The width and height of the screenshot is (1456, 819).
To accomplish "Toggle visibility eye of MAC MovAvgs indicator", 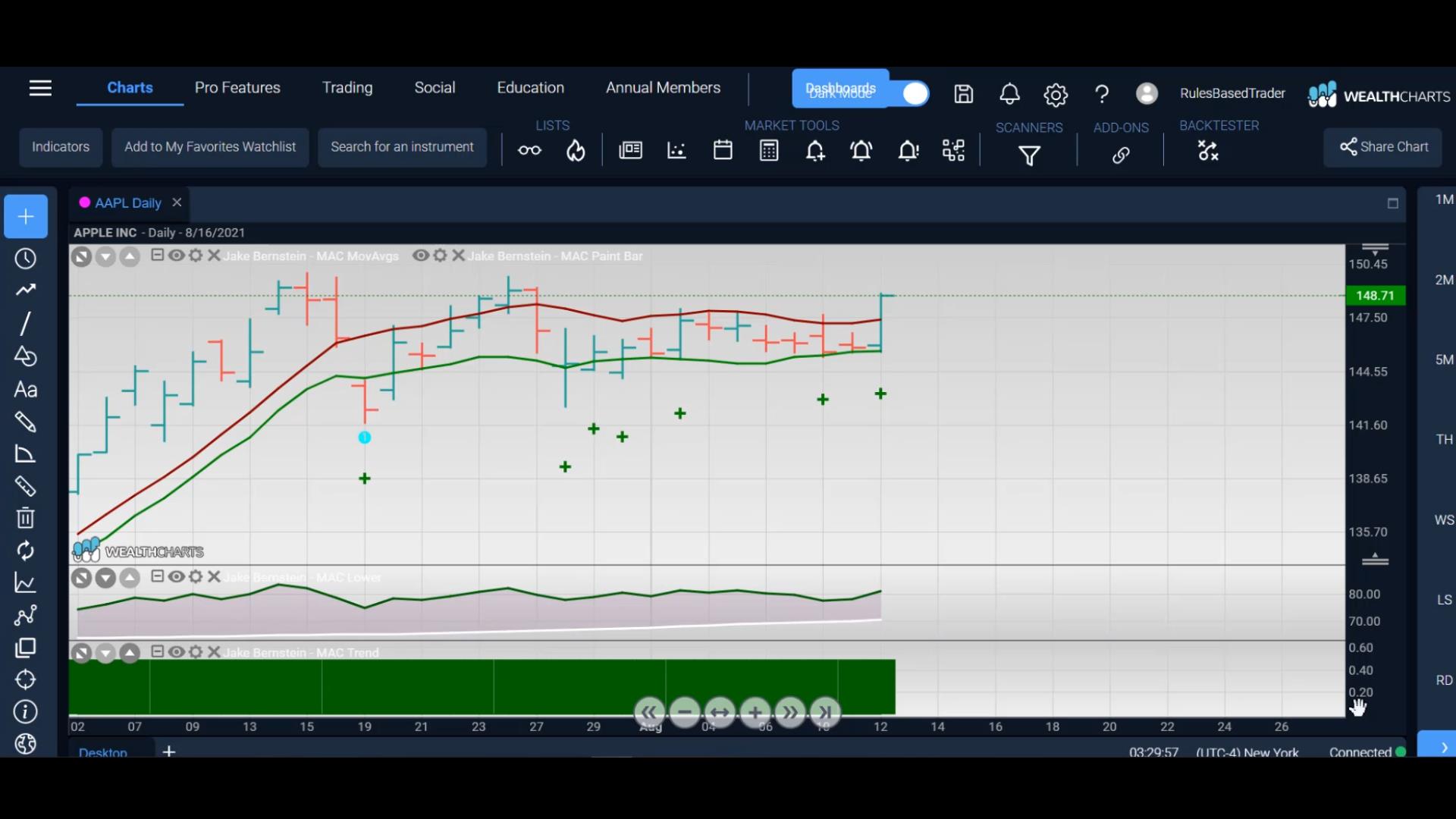I will [176, 256].
